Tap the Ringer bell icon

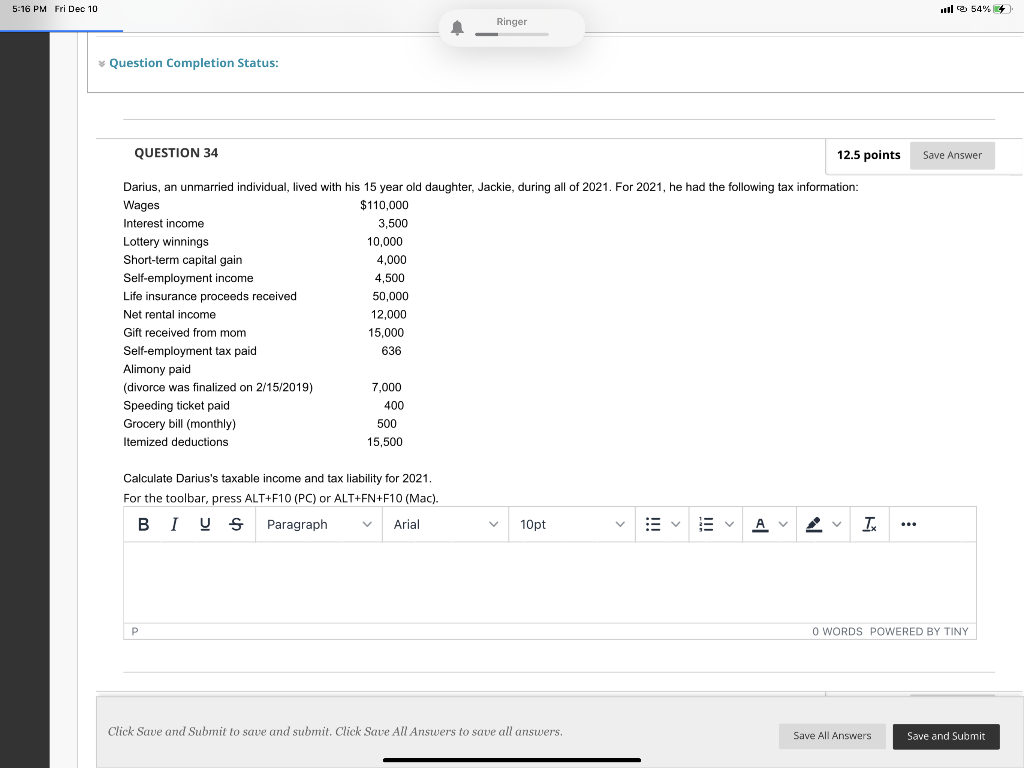pyautogui.click(x=457, y=28)
